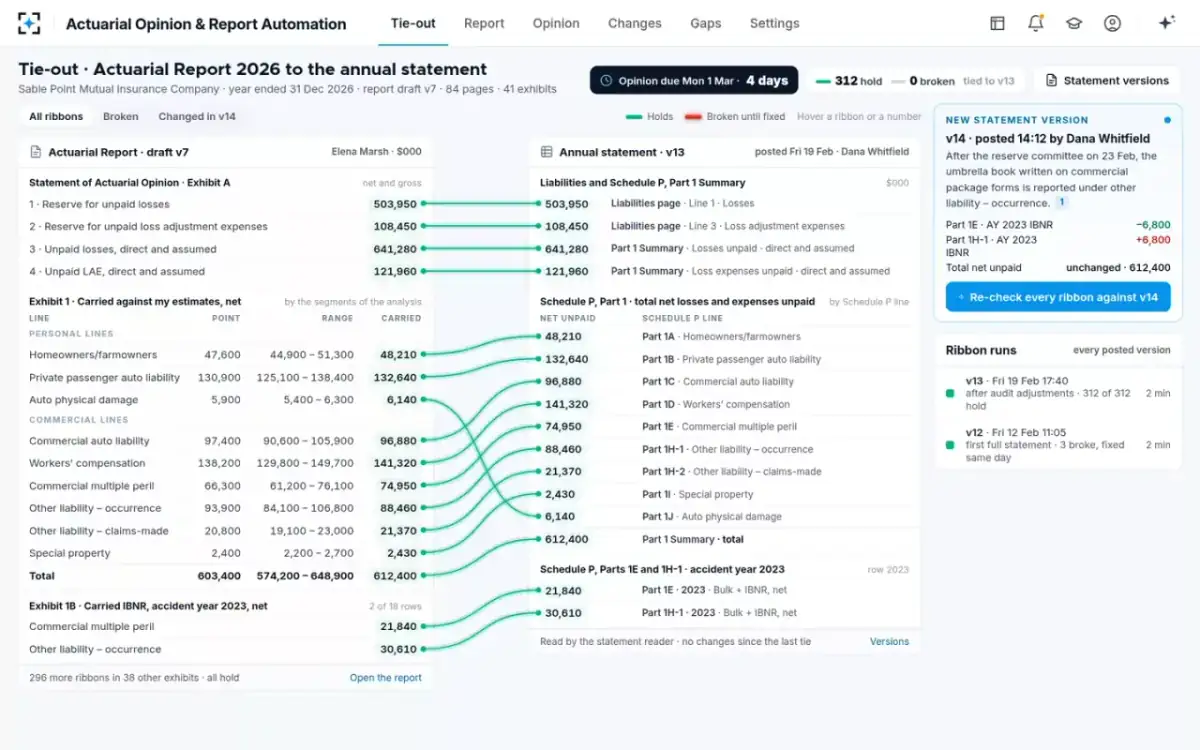
Task: Click report value 503,950 for unpaid losses
Action: (395, 204)
